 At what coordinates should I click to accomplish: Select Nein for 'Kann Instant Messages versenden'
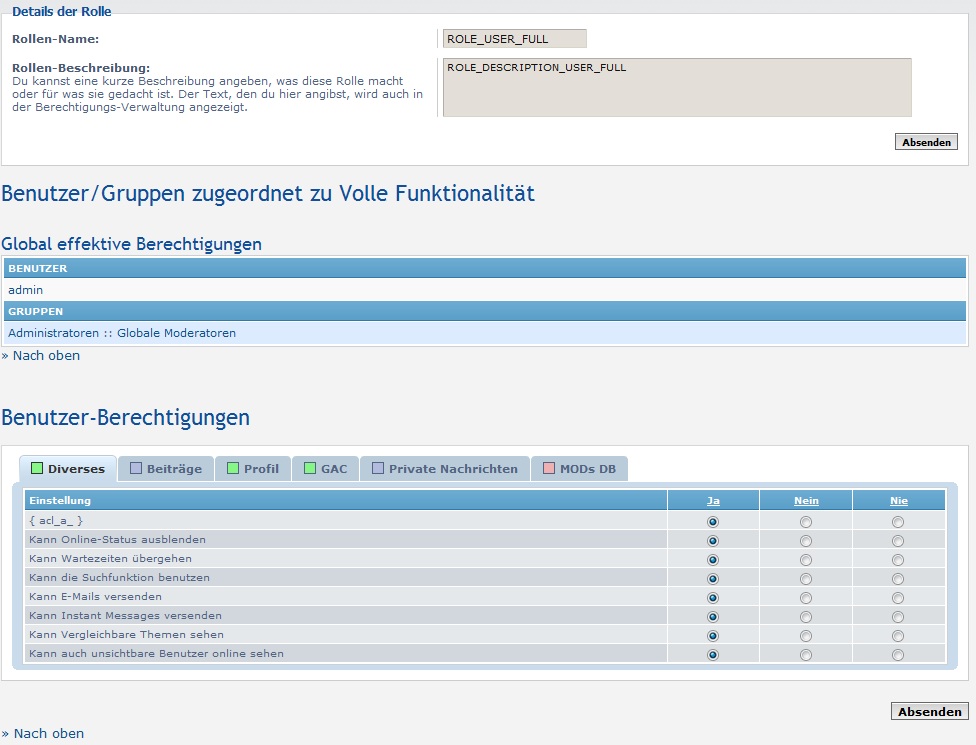click(806, 616)
